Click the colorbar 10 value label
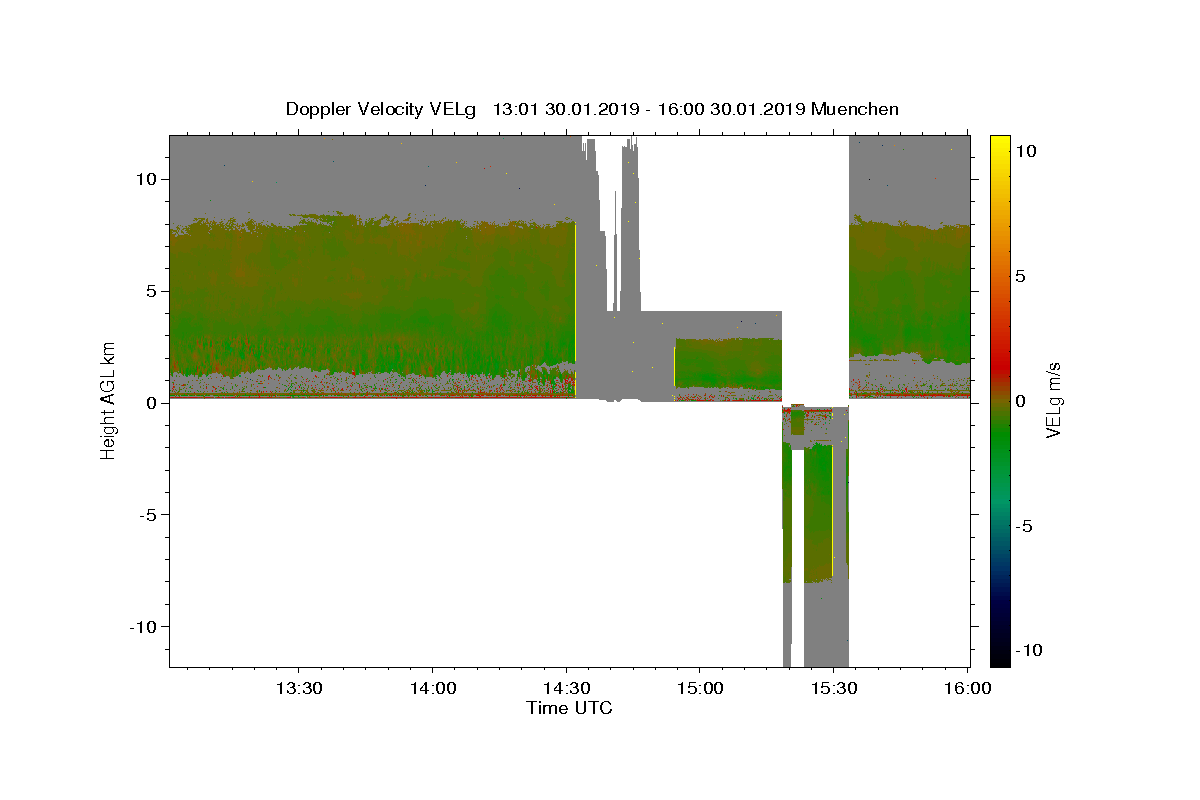This screenshot has width=1200, height=800. point(1025,150)
